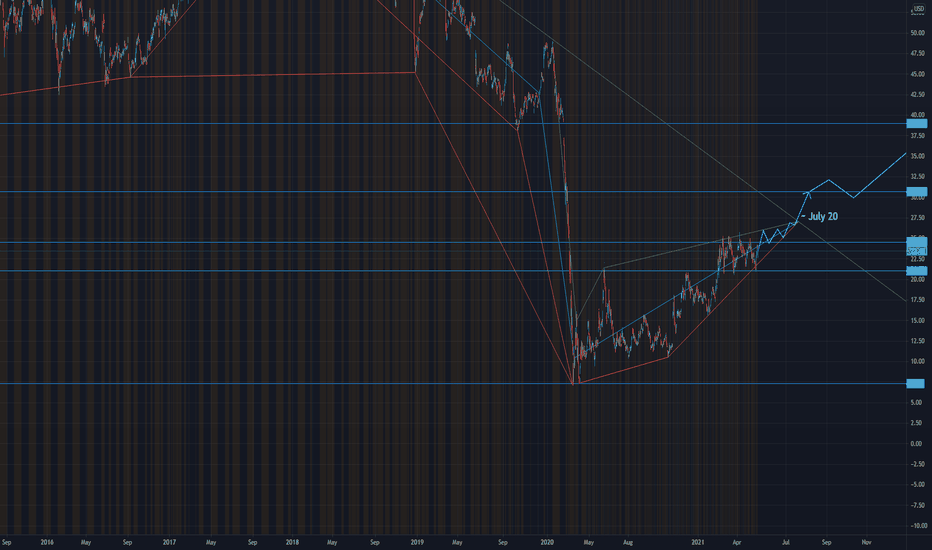Click the 45.00 price axis label
The height and width of the screenshot is (550, 932).
[x=917, y=74]
